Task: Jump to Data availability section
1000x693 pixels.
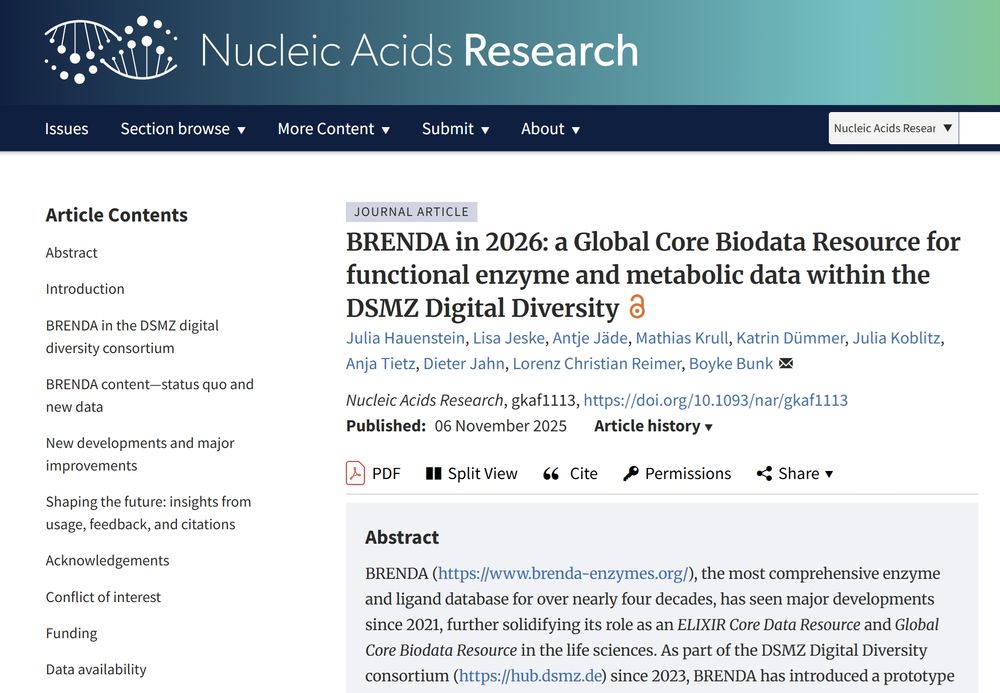Action: click(96, 669)
